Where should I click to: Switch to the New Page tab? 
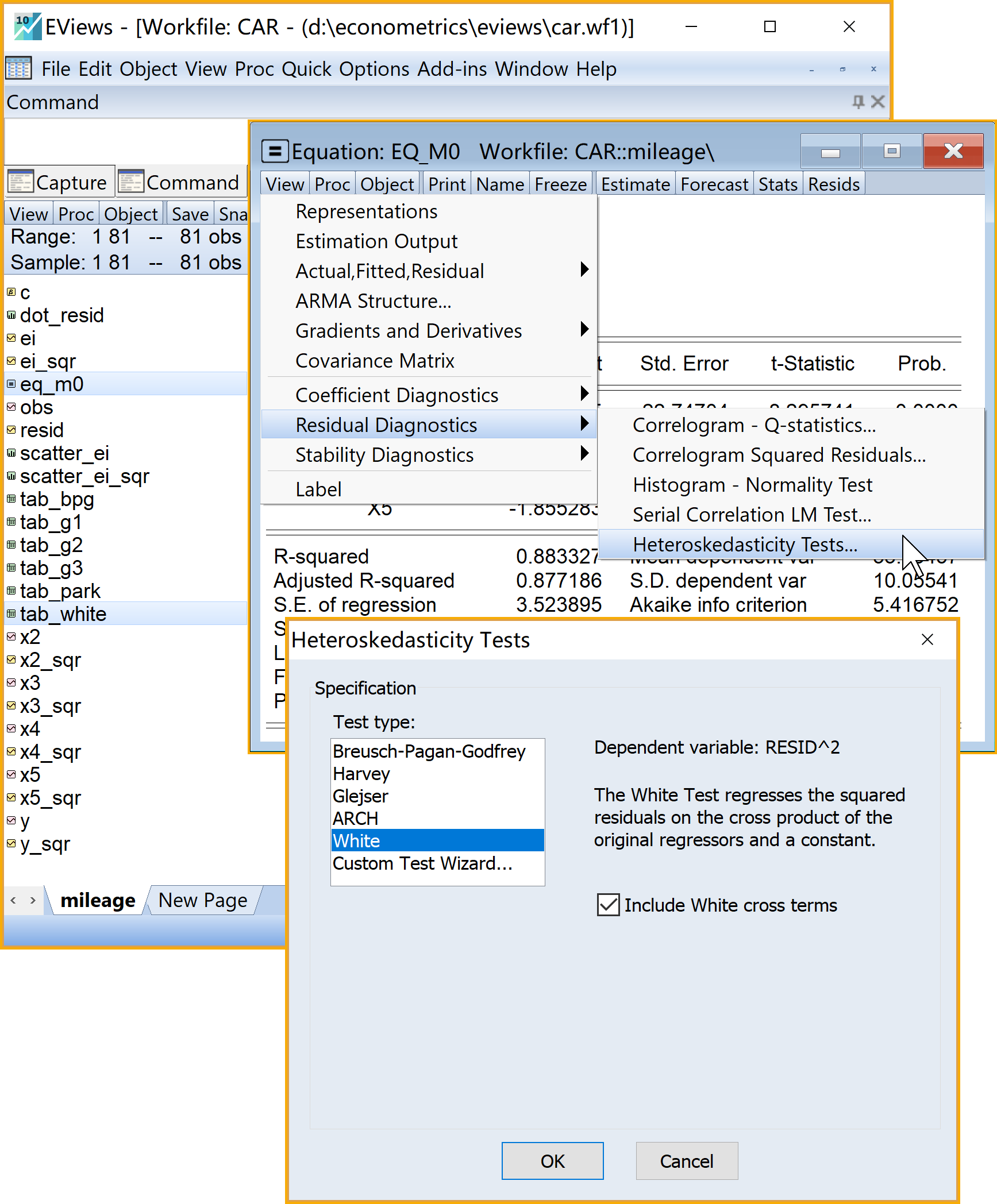[x=203, y=900]
